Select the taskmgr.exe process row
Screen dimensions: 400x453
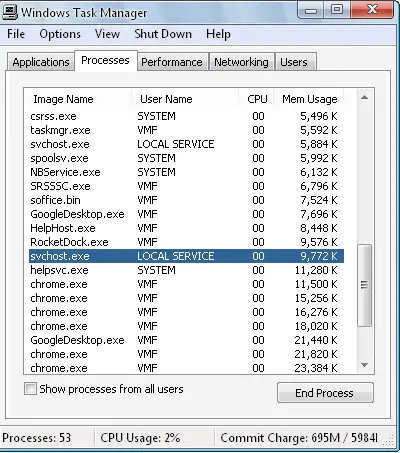(x=186, y=130)
